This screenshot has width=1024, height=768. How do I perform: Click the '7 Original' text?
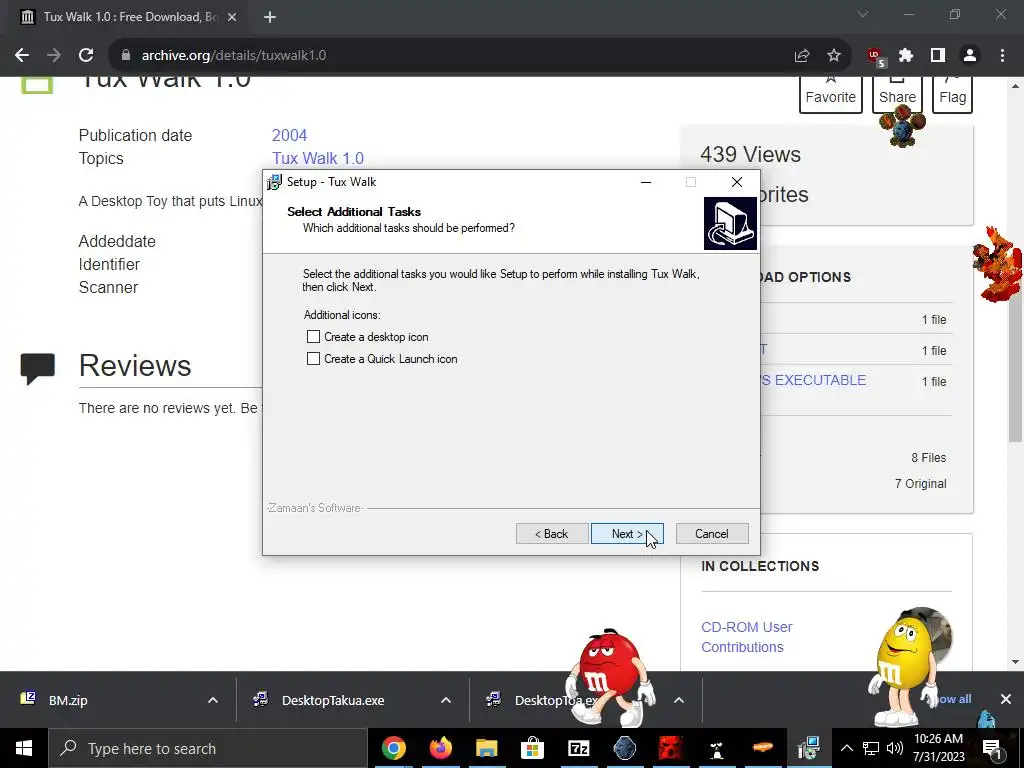921,484
